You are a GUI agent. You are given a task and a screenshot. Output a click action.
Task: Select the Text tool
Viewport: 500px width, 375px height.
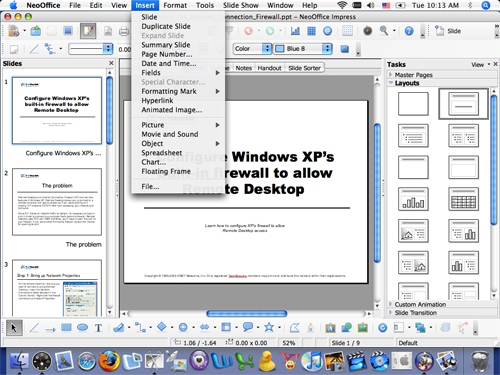[98, 328]
